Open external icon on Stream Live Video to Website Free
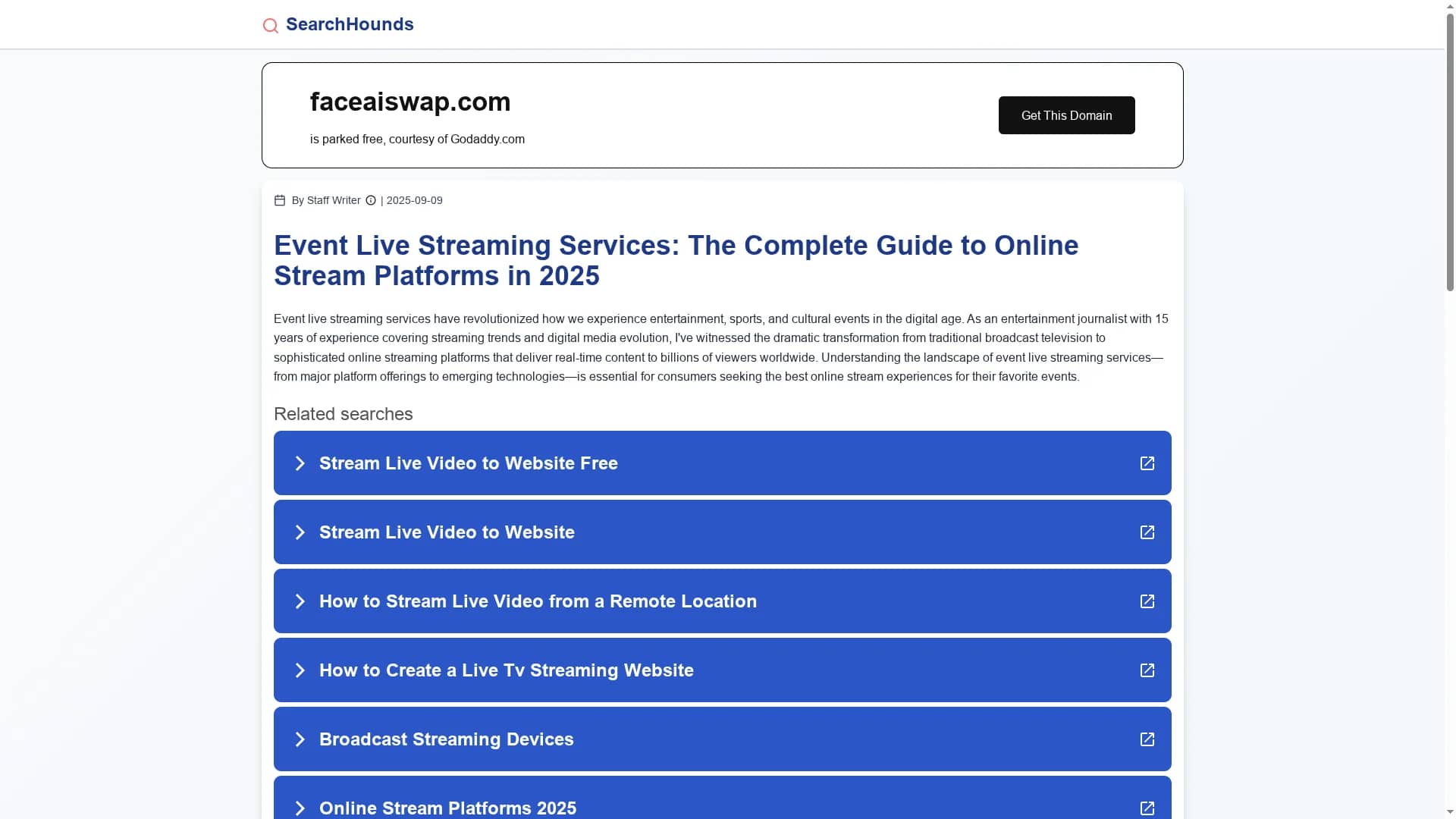This screenshot has width=1456, height=819. [x=1147, y=463]
